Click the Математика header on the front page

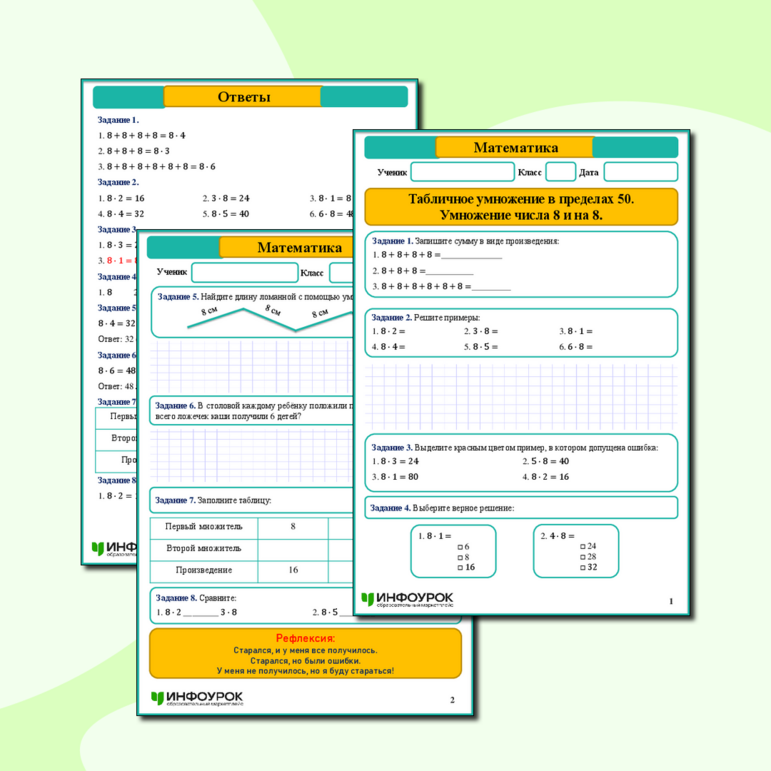[515, 148]
